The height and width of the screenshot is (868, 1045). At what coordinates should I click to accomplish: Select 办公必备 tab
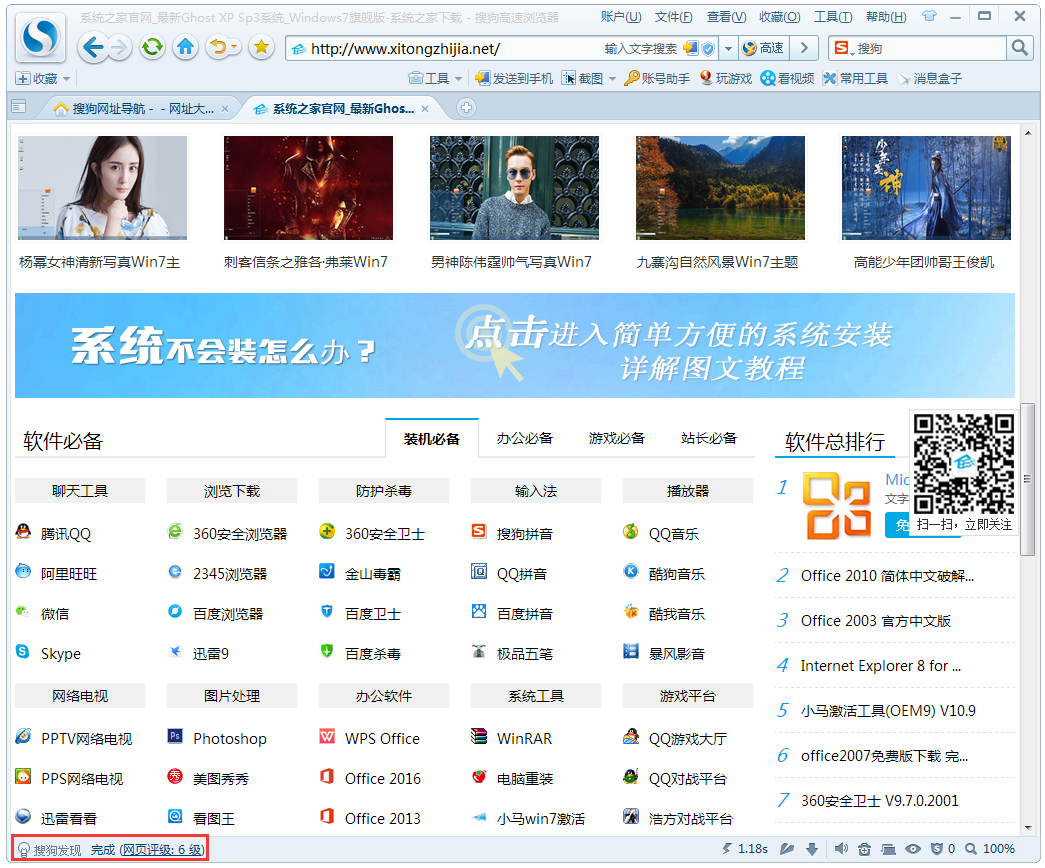[524, 438]
